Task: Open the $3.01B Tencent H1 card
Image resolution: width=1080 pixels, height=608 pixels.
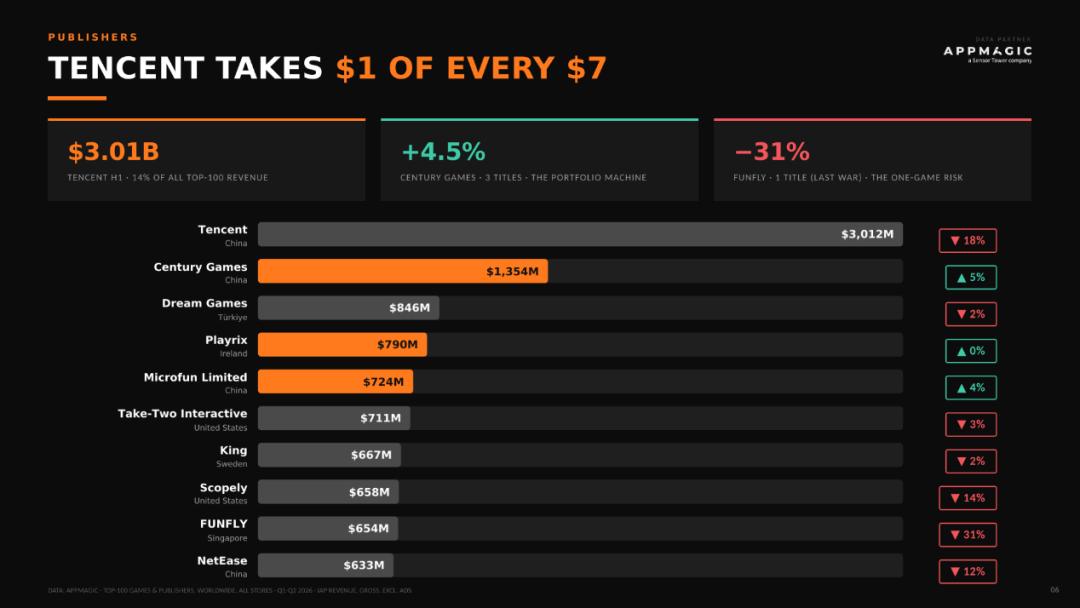Action: (207, 160)
